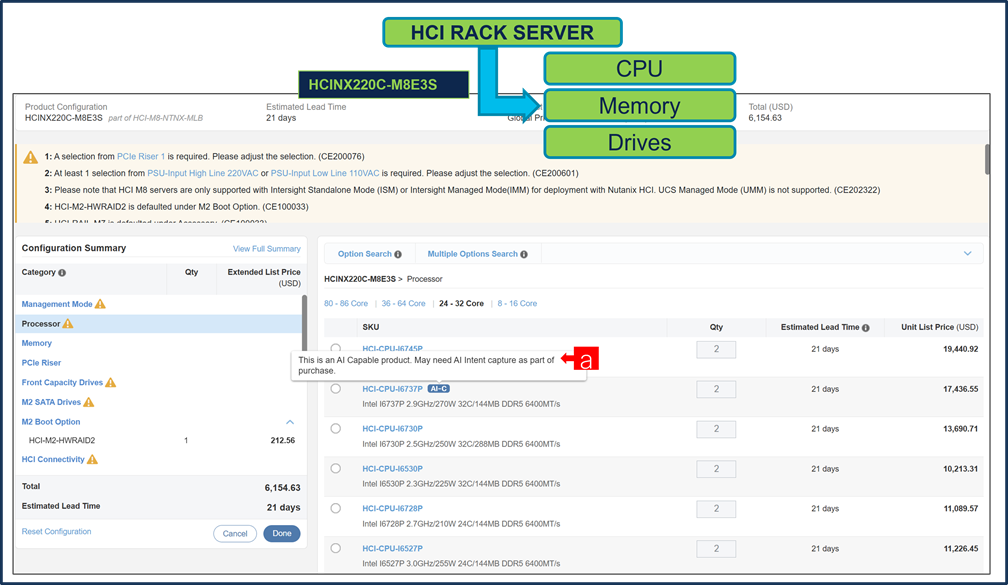Click Reset Configuration link
The height and width of the screenshot is (585, 1008).
[x=57, y=532]
